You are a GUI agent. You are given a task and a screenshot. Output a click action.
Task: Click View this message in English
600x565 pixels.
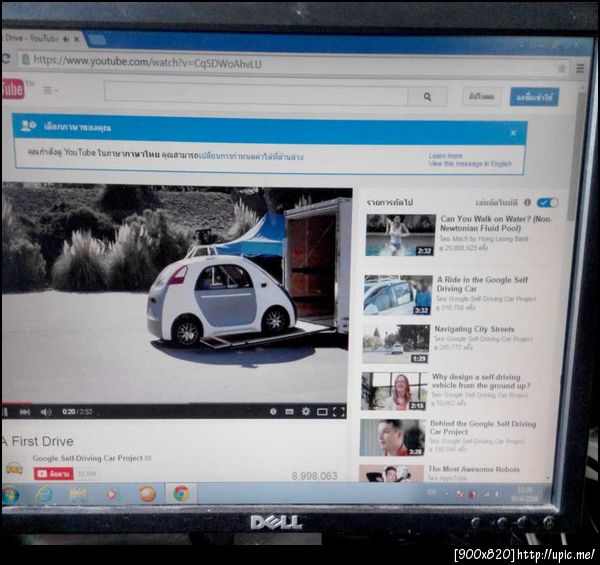point(470,164)
